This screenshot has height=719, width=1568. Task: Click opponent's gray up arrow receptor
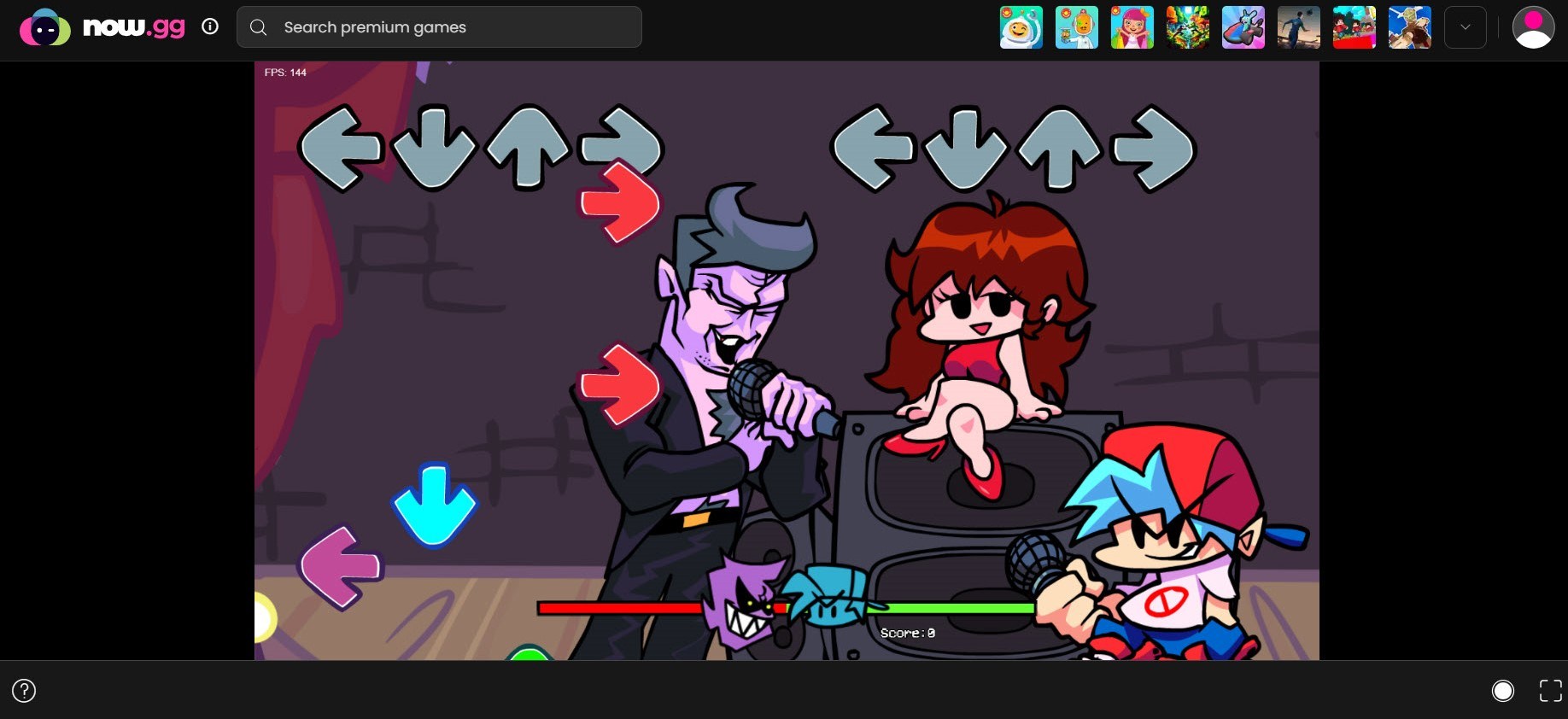(x=528, y=147)
